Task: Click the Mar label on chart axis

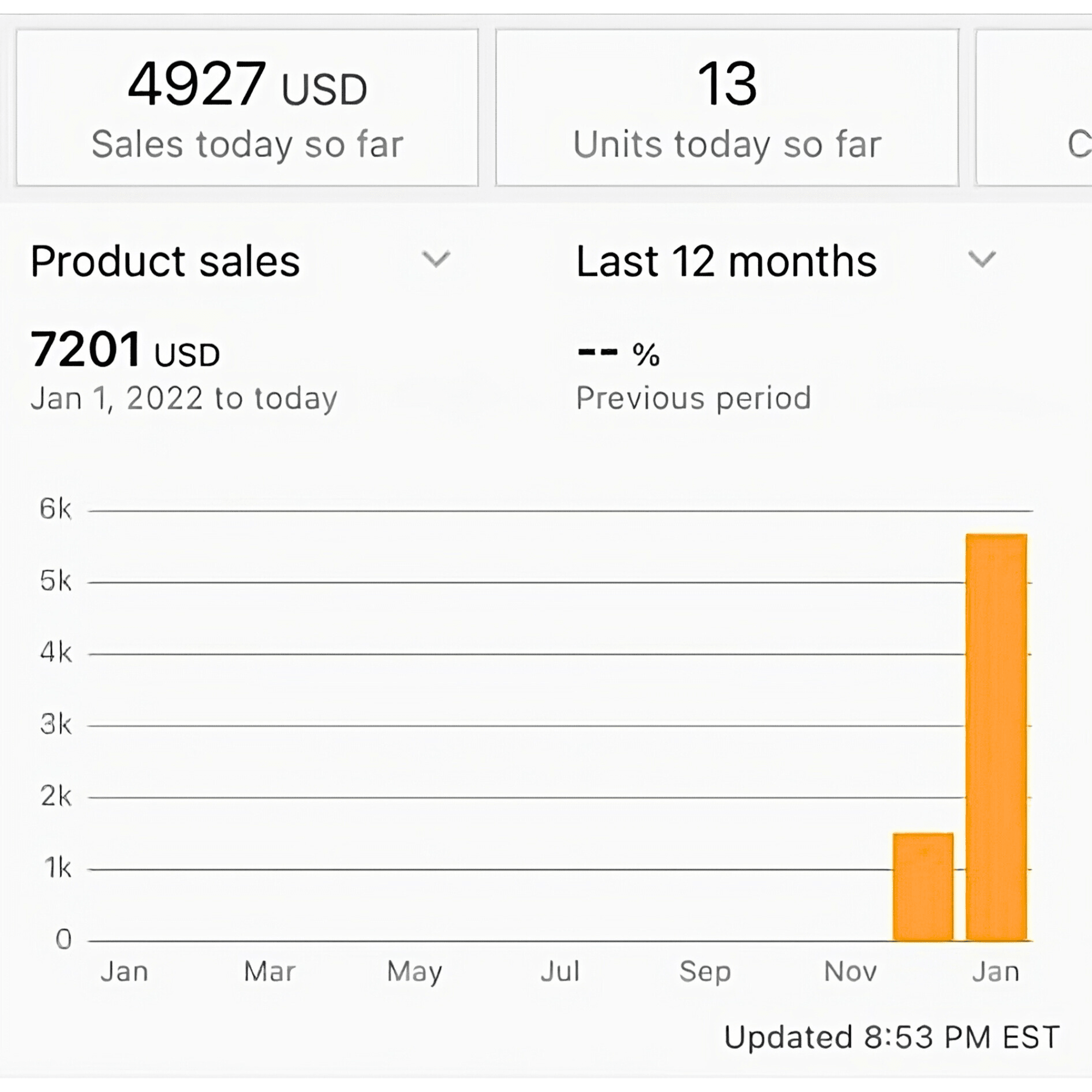Action: (270, 972)
